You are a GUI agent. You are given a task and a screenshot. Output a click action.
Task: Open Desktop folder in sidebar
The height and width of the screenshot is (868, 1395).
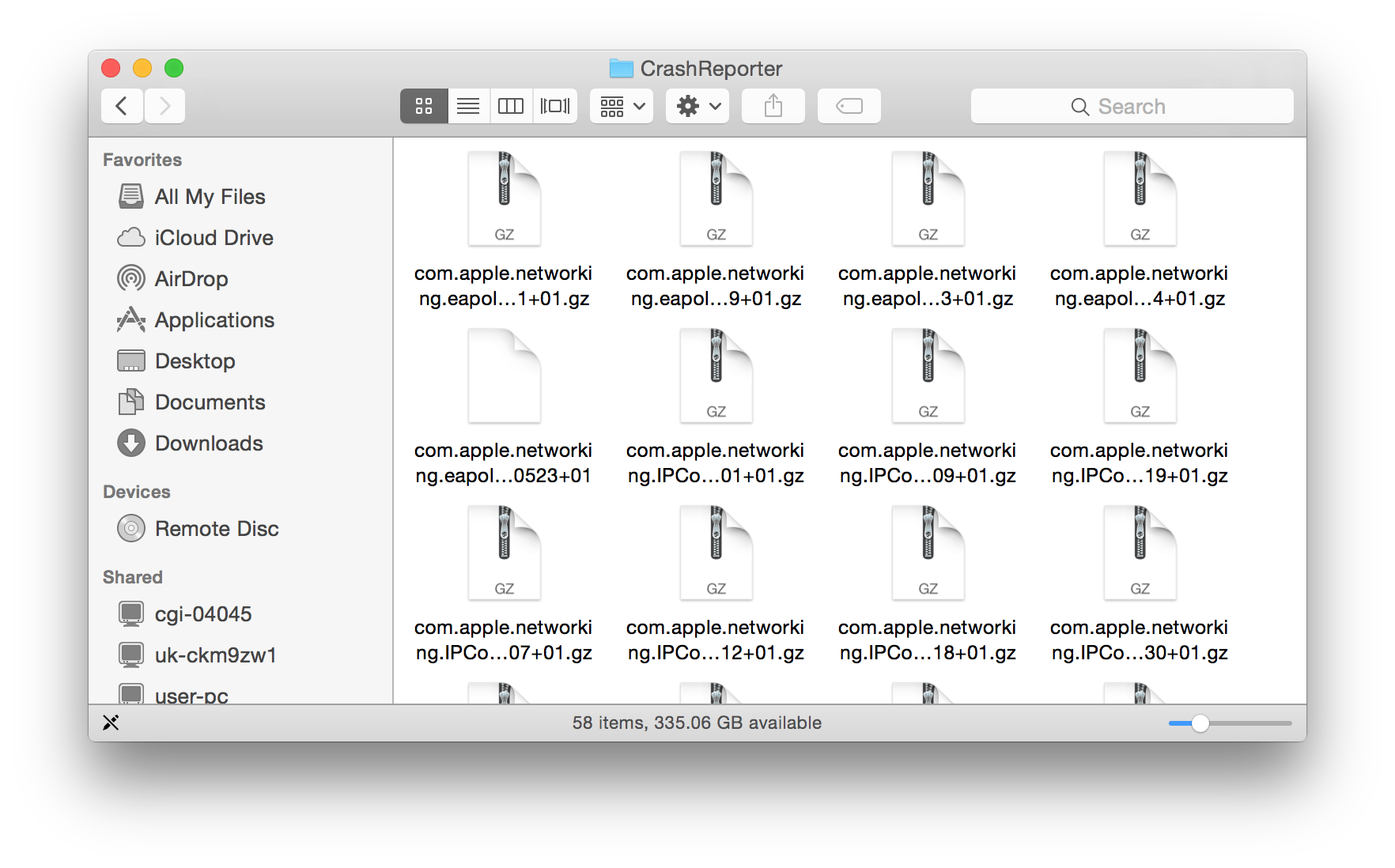tap(240, 360)
